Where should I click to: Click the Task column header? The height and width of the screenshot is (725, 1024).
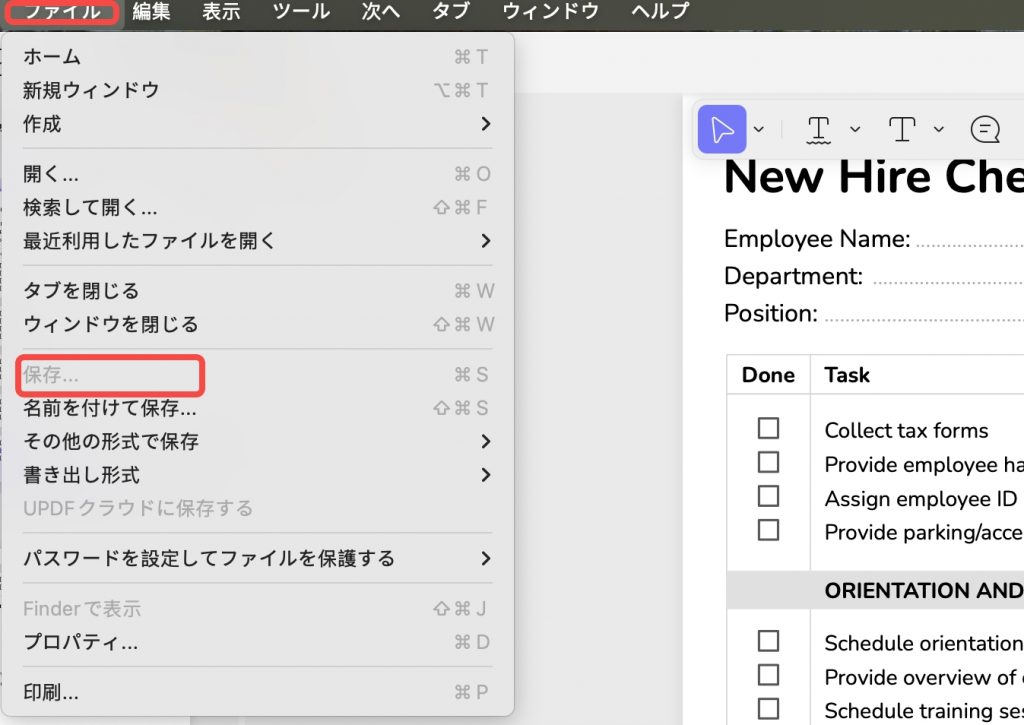tap(847, 375)
